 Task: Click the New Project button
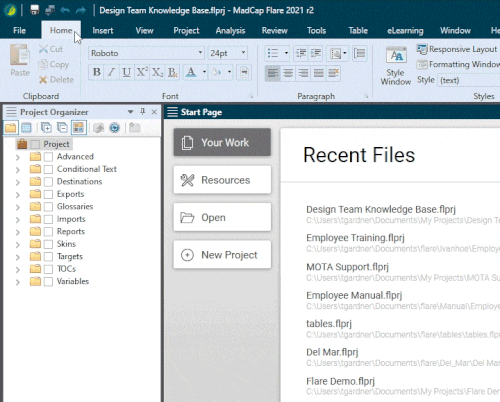(222, 255)
